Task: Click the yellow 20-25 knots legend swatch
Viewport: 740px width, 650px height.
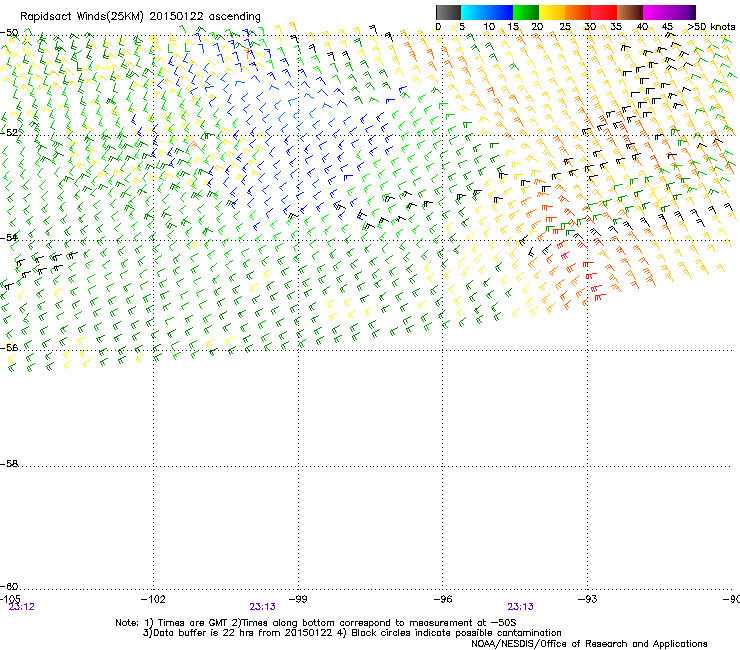Action: (x=552, y=12)
